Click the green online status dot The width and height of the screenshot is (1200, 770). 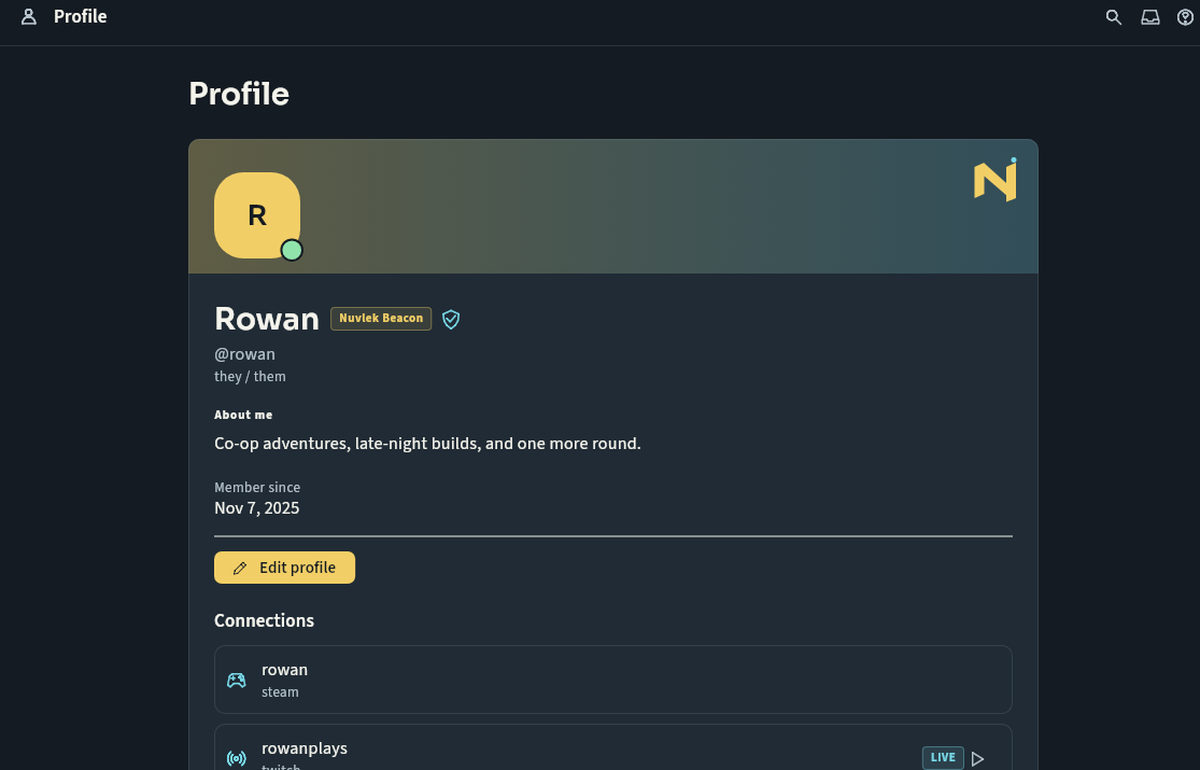tap(291, 250)
